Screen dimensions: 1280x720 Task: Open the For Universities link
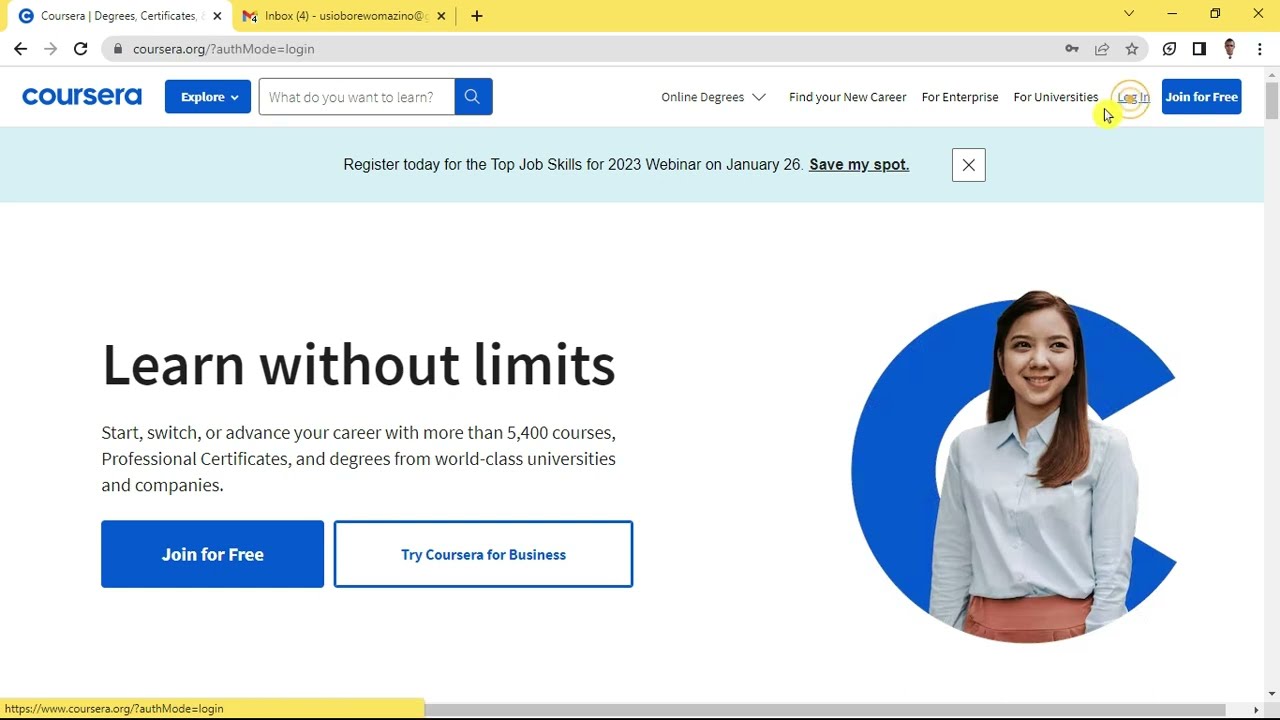point(1056,97)
